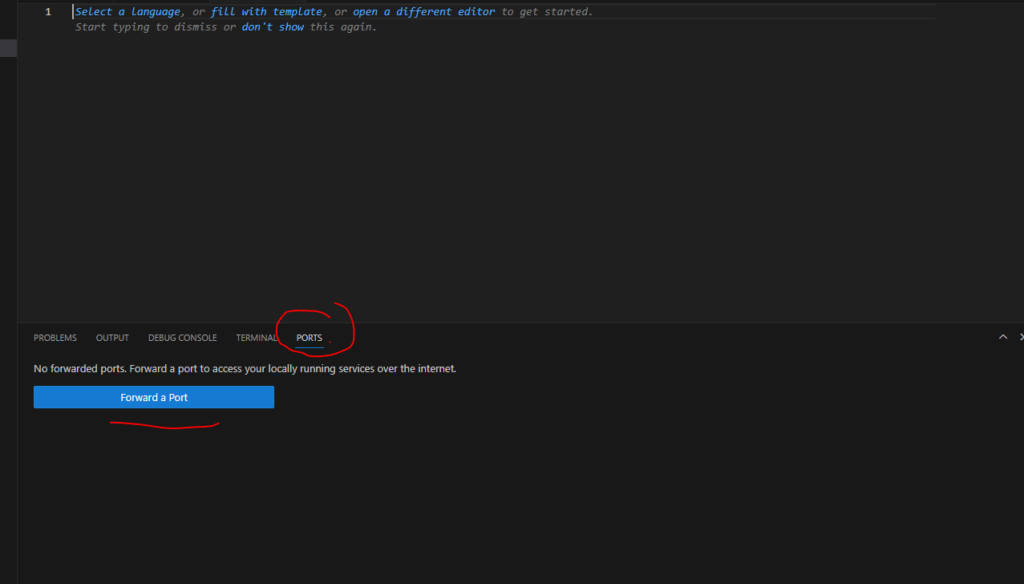Click line number 1 in the gutter
Image resolution: width=1024 pixels, height=584 pixels.
pyautogui.click(x=47, y=11)
